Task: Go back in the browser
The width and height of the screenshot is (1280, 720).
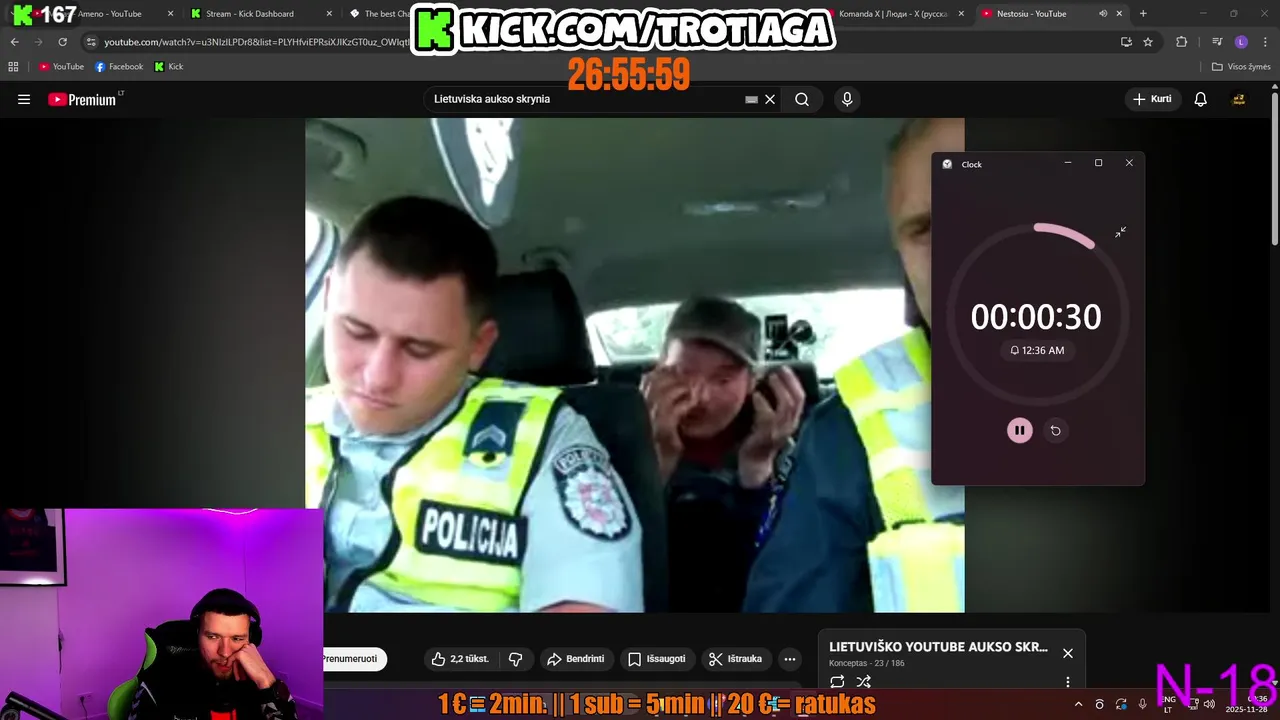Action: click(x=14, y=42)
